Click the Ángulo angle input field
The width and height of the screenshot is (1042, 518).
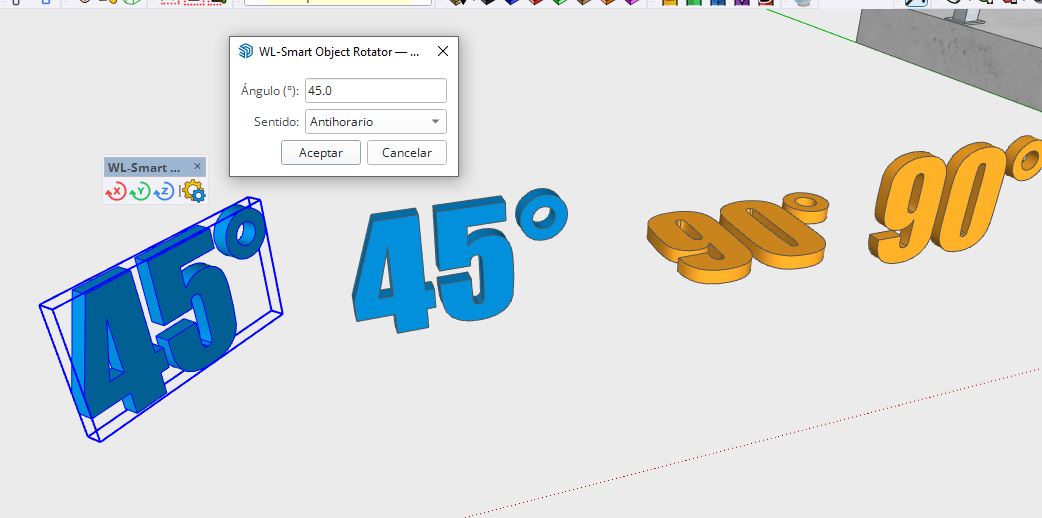375,90
